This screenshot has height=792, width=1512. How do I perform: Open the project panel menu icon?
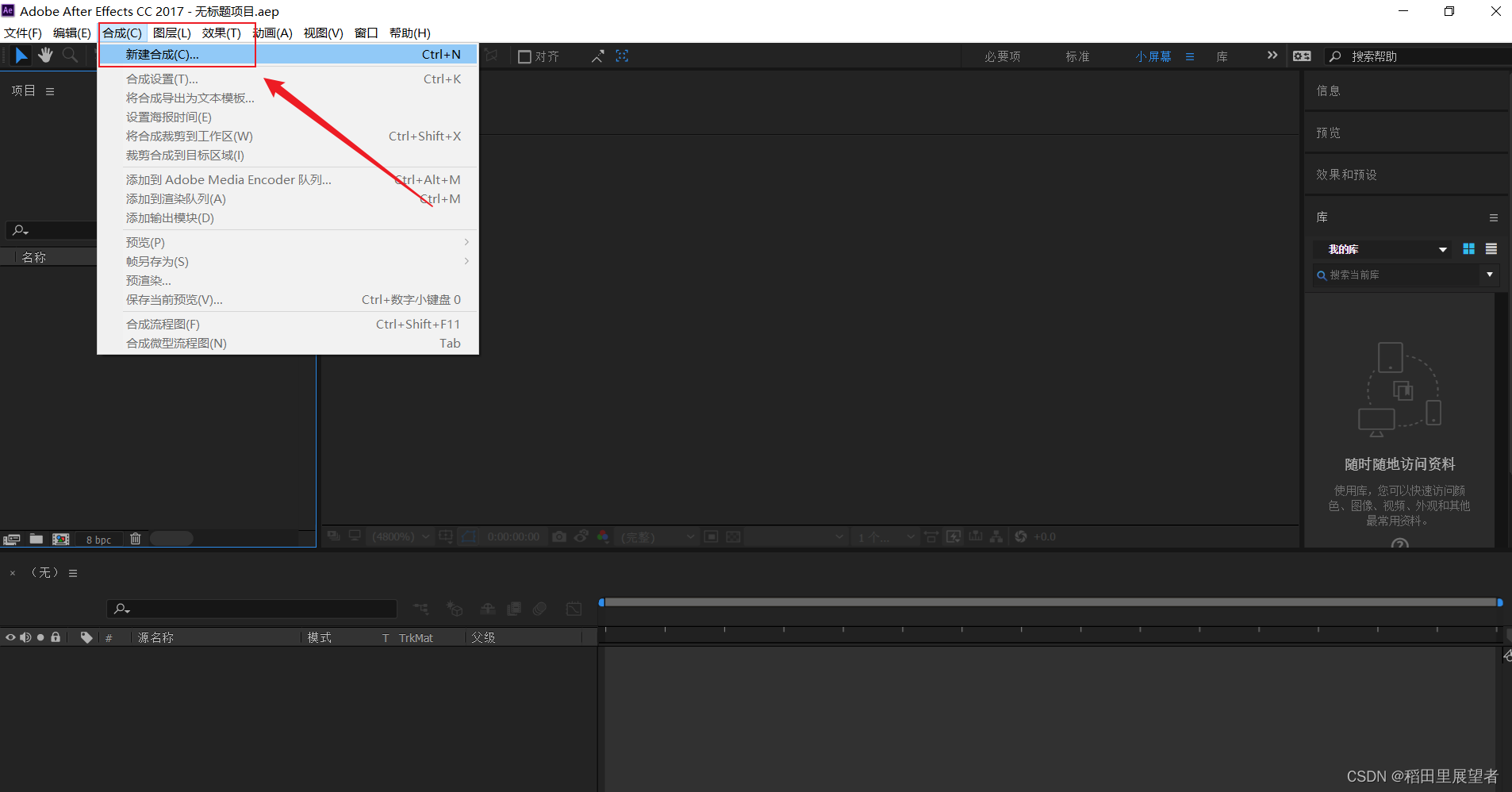click(x=50, y=91)
